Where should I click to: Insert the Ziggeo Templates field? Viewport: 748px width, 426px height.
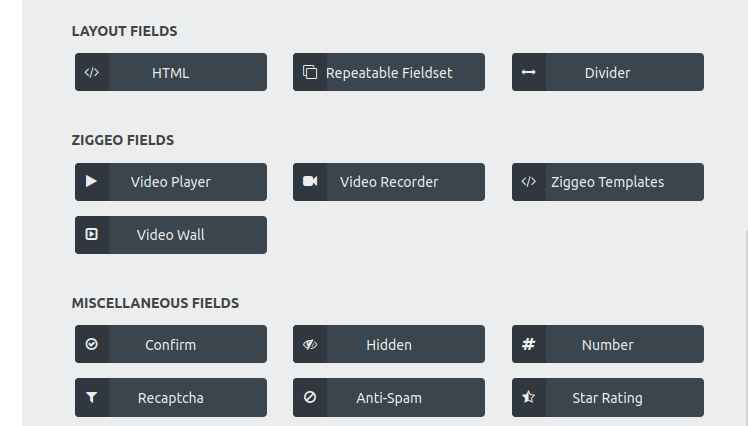608,182
